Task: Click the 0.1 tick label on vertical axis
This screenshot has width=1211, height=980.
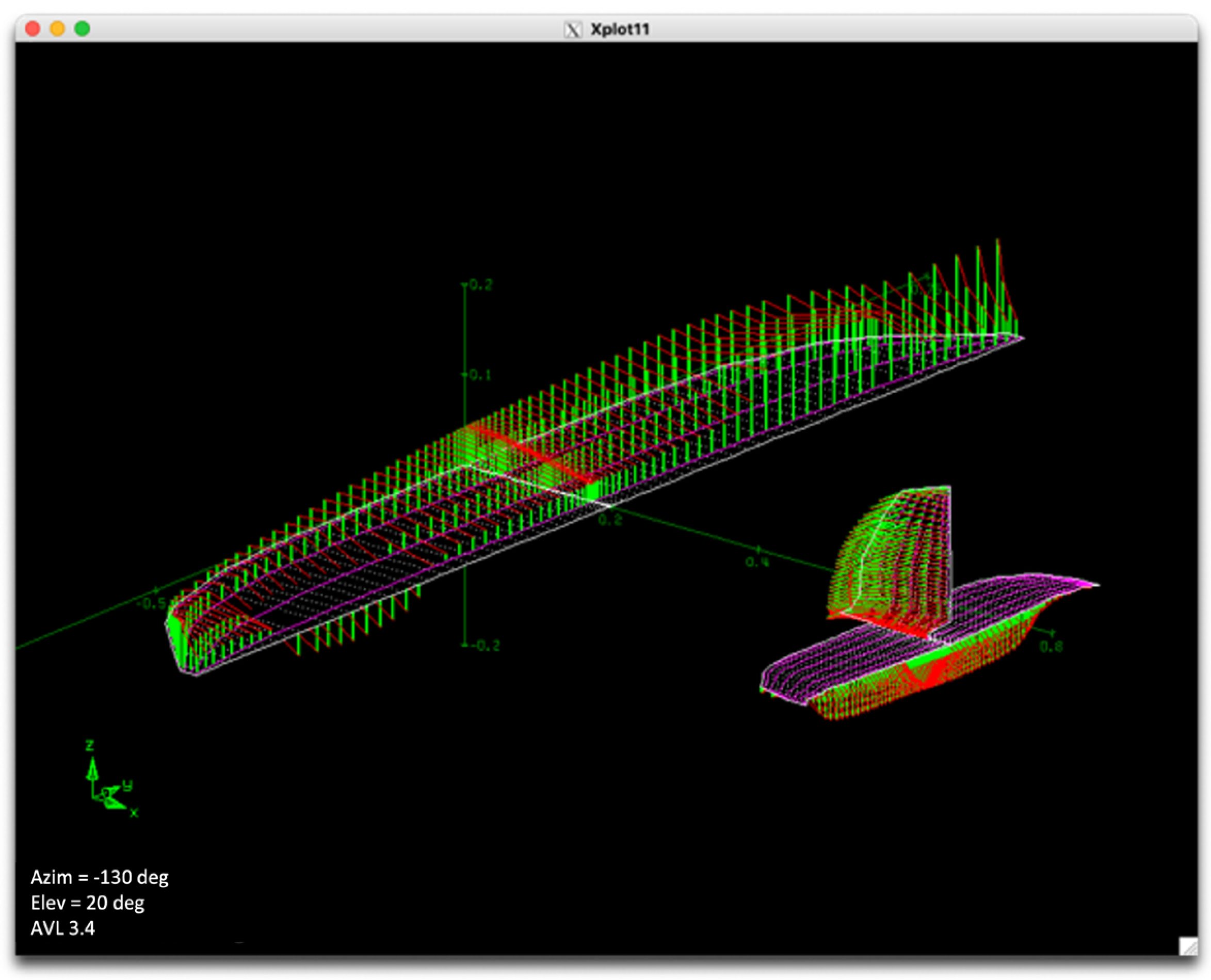Action: [480, 375]
